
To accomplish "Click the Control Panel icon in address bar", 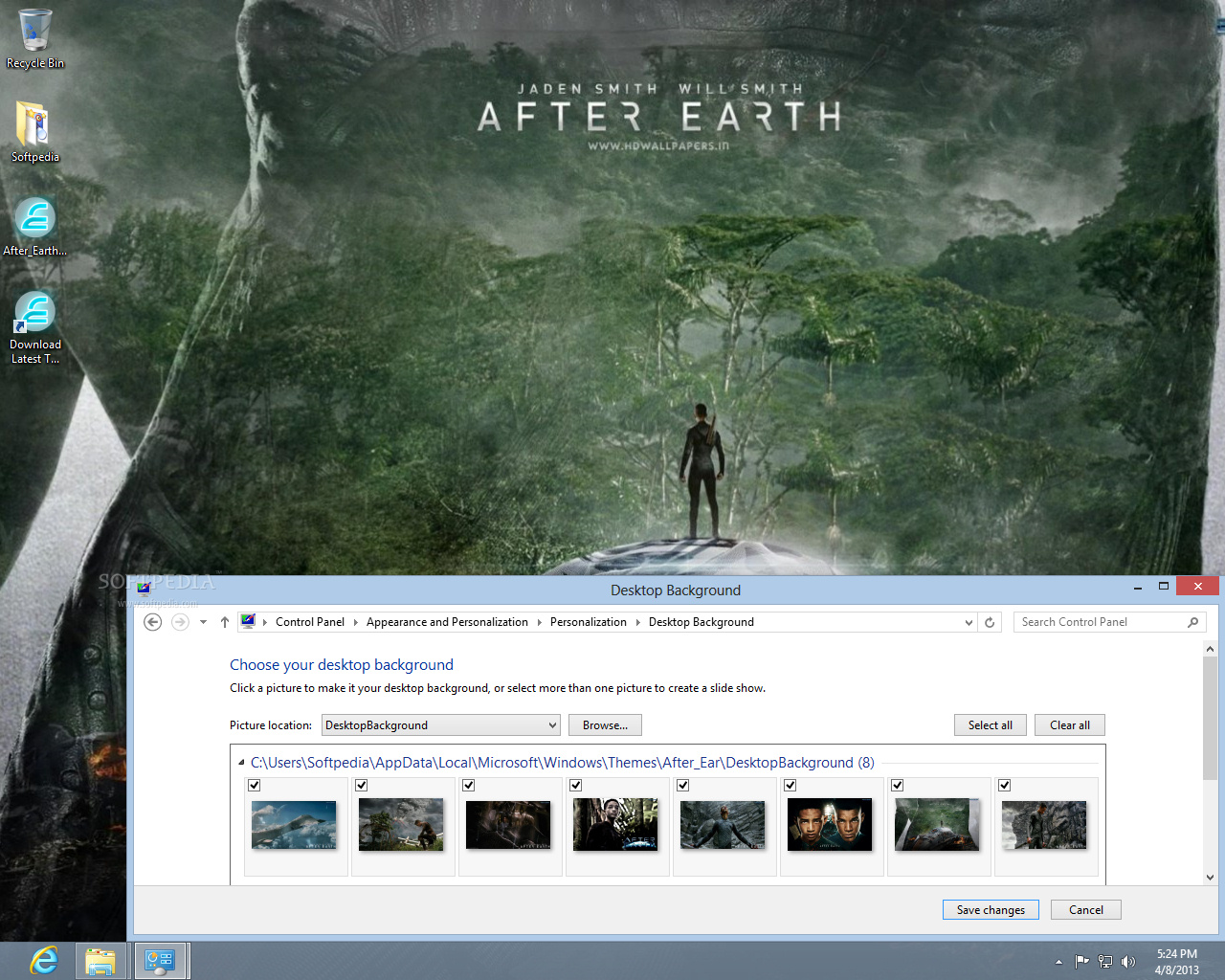I will tap(248, 621).
